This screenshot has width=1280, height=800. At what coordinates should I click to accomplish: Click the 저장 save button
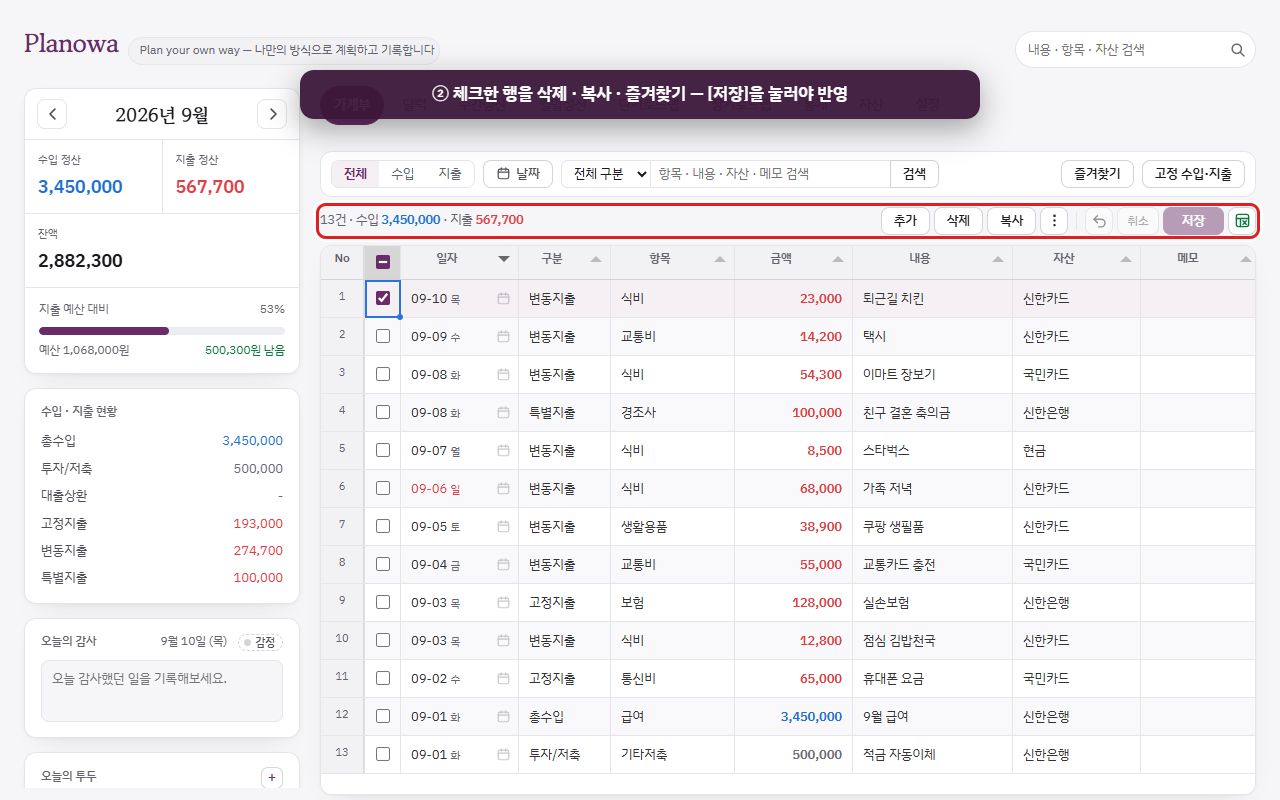coord(1193,221)
